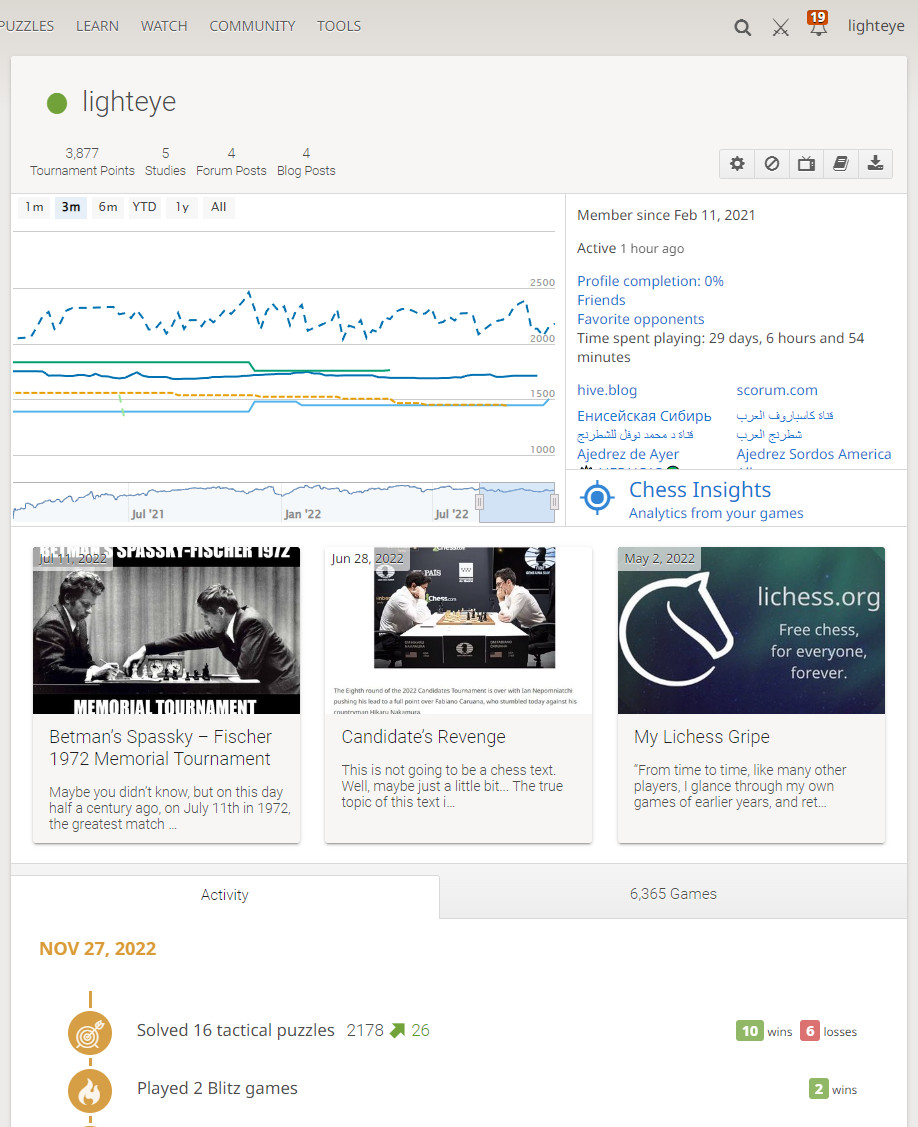
Task: Open My Lichess Gripe blog thumbnail
Action: [x=751, y=630]
